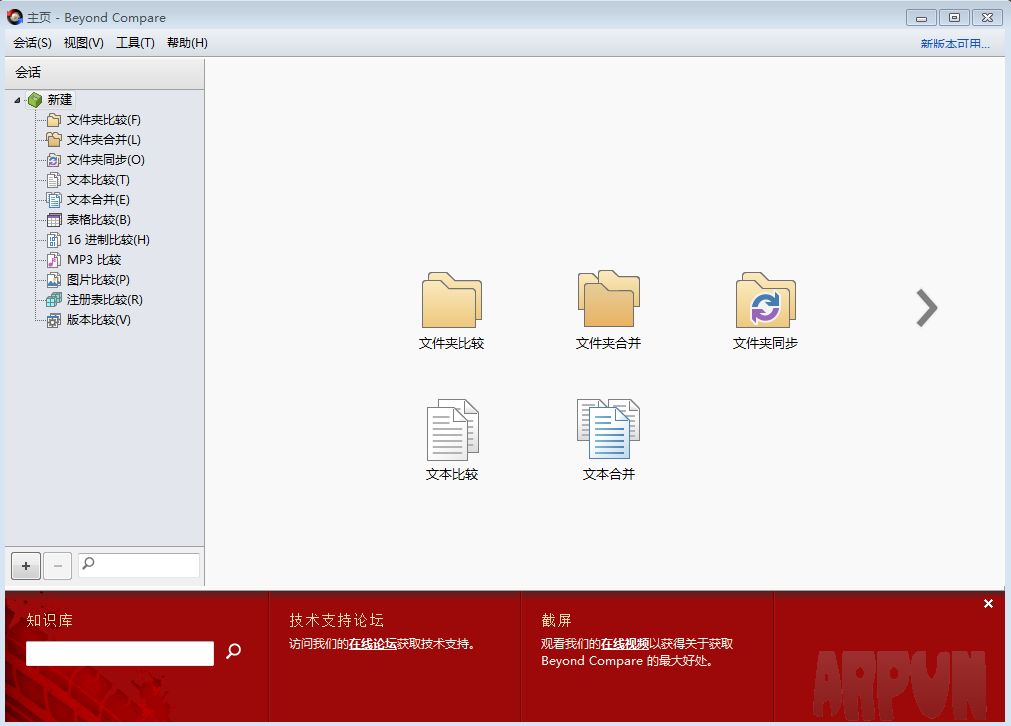Open the 视图(V) menu
The width and height of the screenshot is (1011, 726).
tap(84, 43)
